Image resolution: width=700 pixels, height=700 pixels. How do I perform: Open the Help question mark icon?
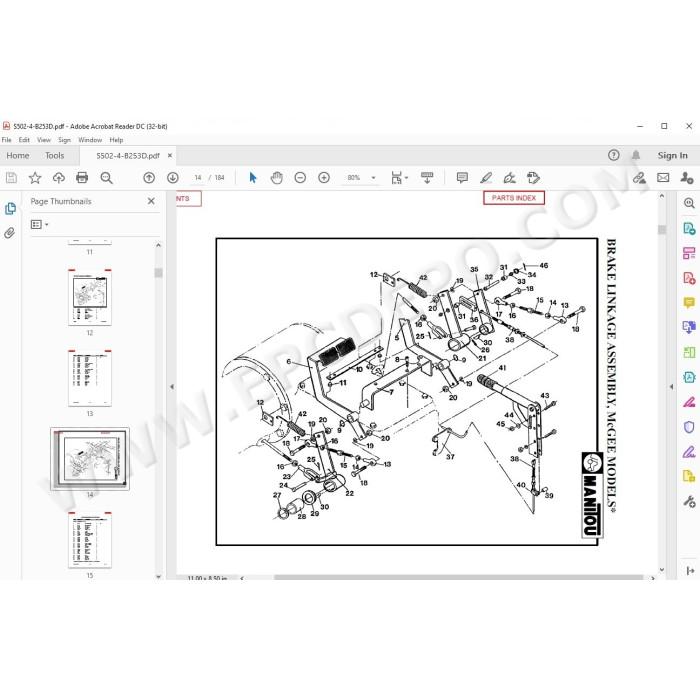coord(614,155)
